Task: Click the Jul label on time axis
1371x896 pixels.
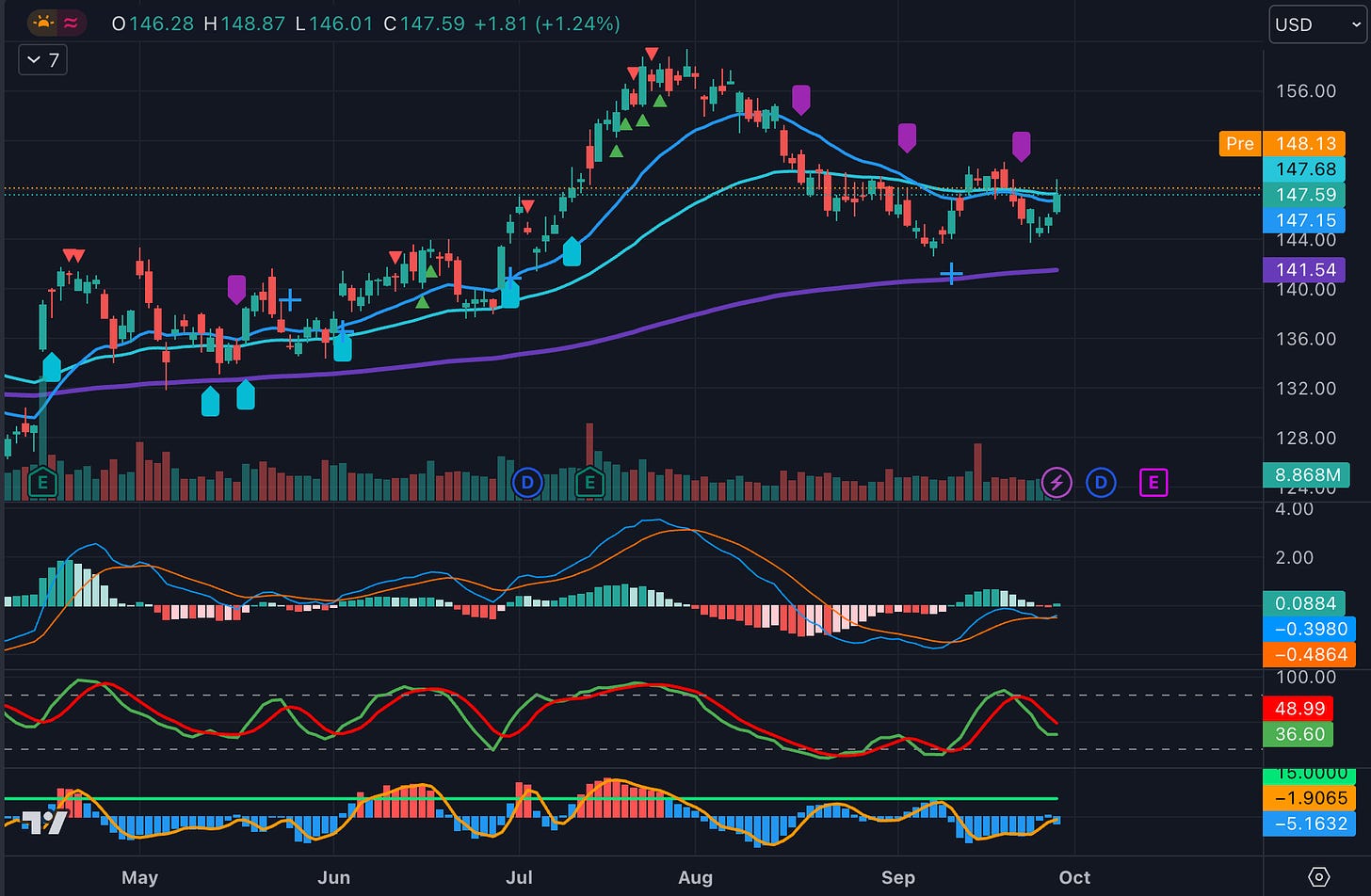Action: pos(519,877)
